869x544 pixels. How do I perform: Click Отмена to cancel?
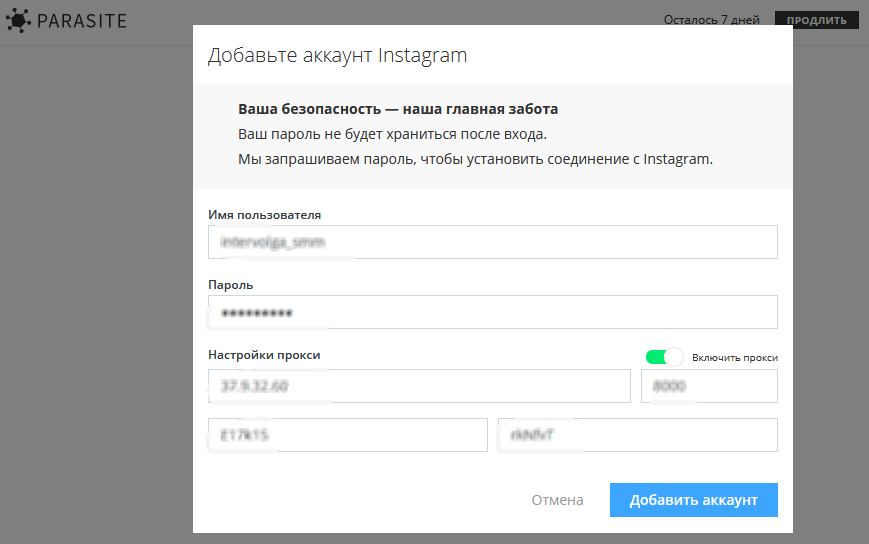(557, 500)
